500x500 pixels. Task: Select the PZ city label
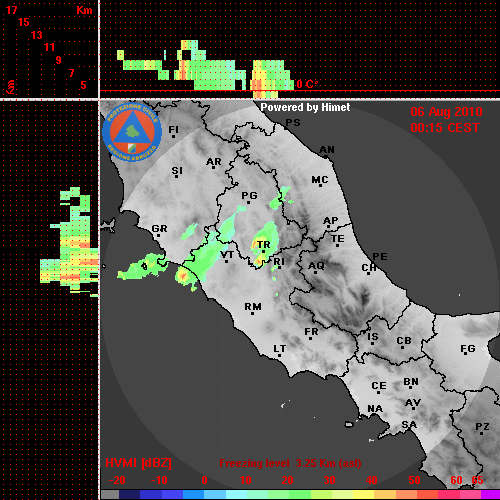click(482, 426)
